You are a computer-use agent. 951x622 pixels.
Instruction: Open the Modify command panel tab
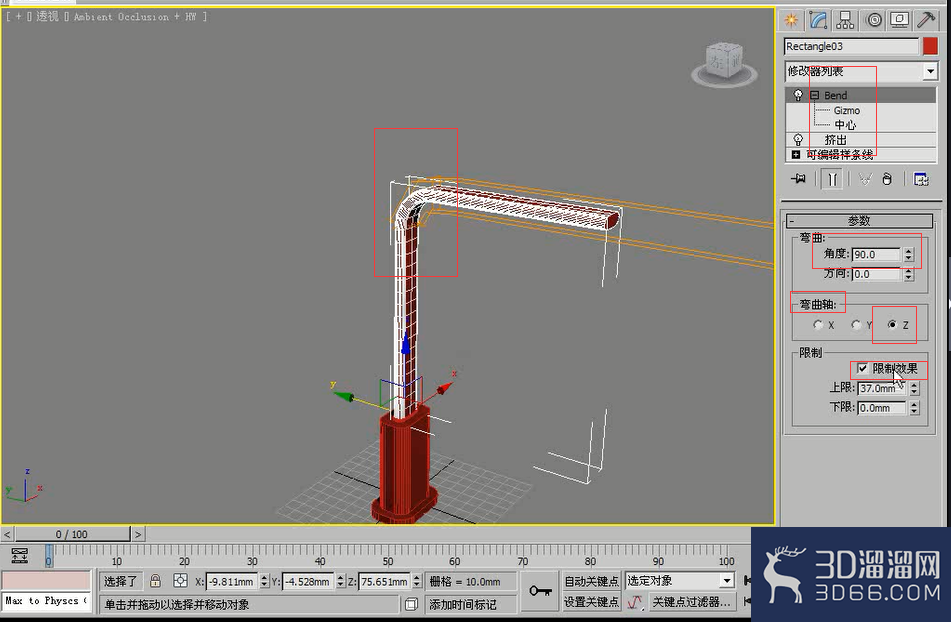(818, 20)
